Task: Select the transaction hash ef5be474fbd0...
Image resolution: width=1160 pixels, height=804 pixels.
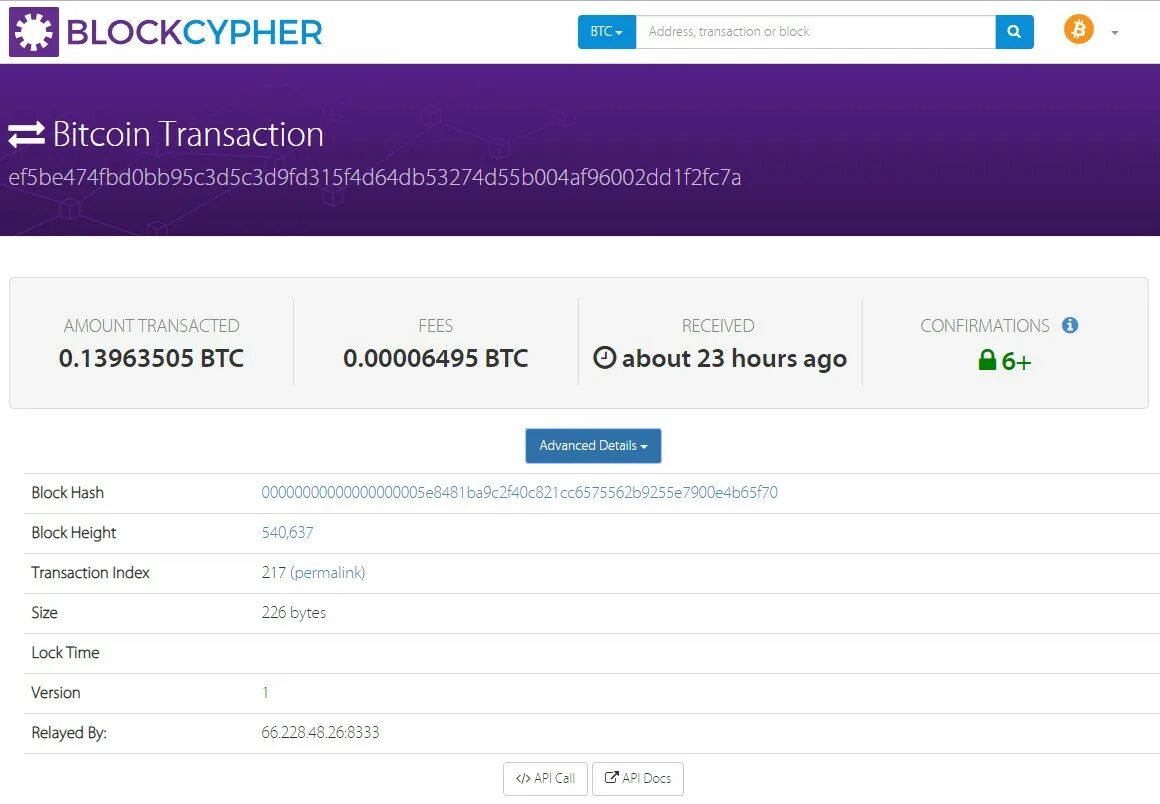Action: [374, 178]
